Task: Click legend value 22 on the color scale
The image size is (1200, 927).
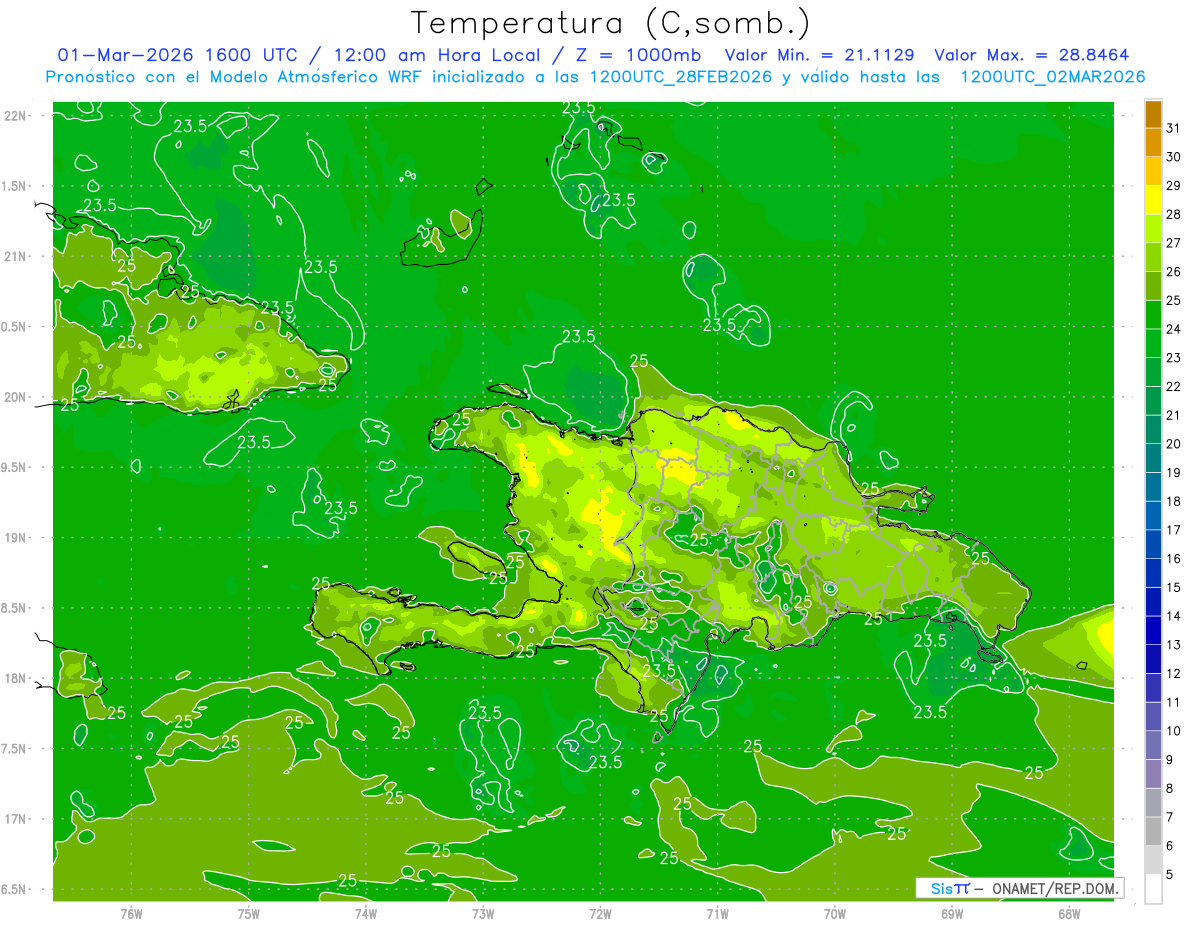Action: [1174, 386]
